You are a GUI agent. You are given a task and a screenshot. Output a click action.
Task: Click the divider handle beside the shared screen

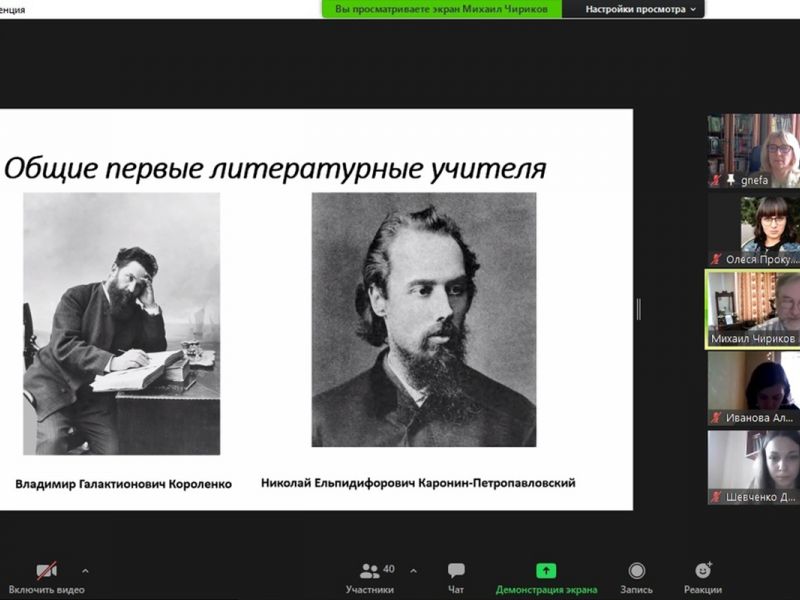click(x=639, y=309)
